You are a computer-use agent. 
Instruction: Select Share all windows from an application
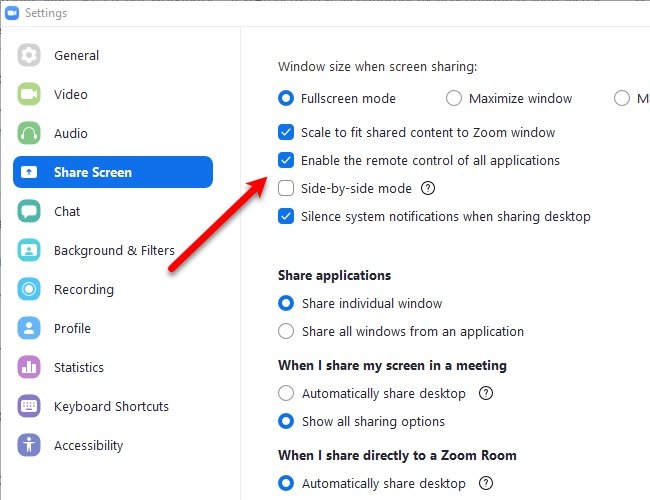pyautogui.click(x=286, y=331)
